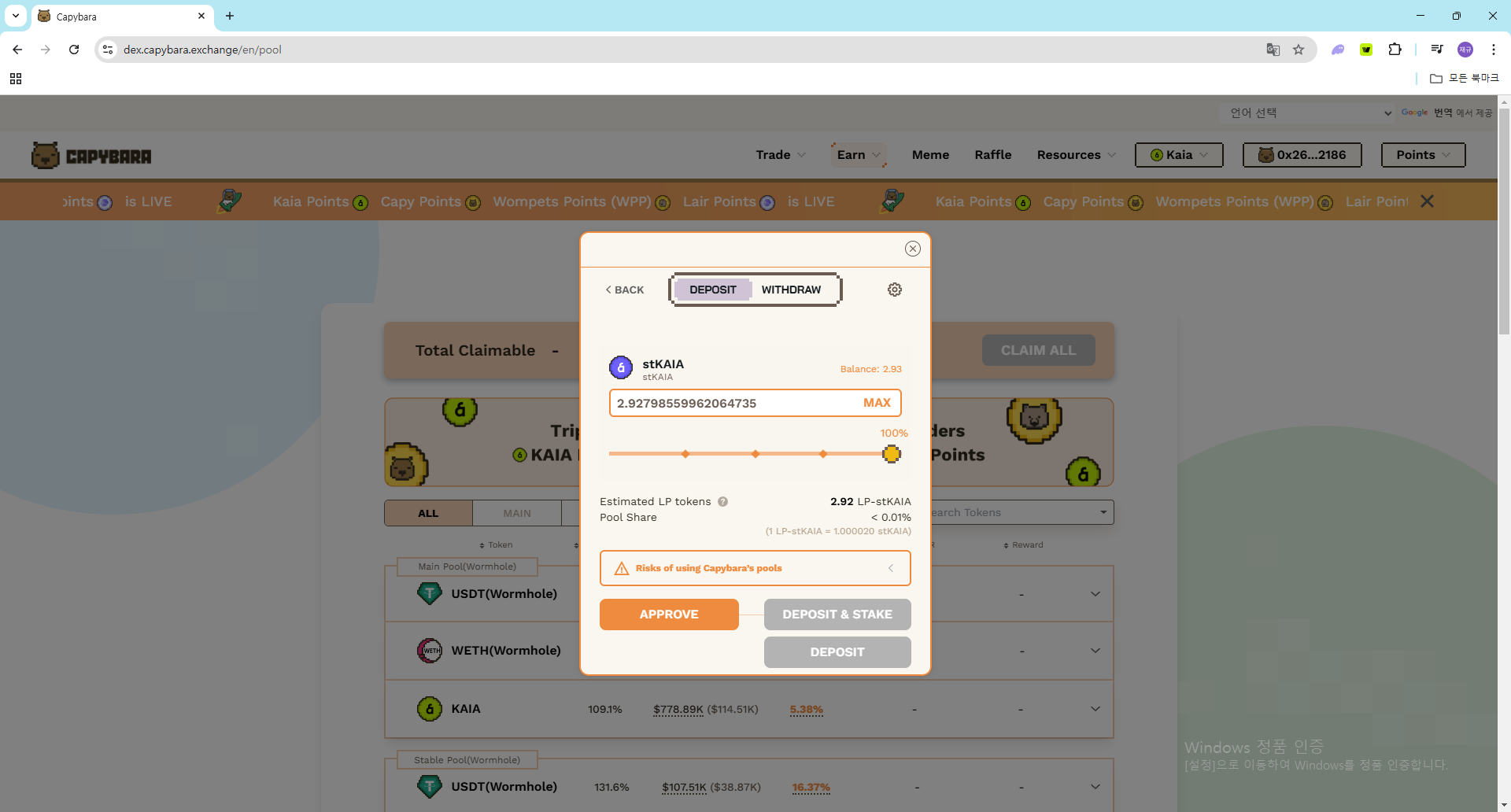1511x812 pixels.
Task: Expand the WETH(Wormhole) row
Action: 1095,651
